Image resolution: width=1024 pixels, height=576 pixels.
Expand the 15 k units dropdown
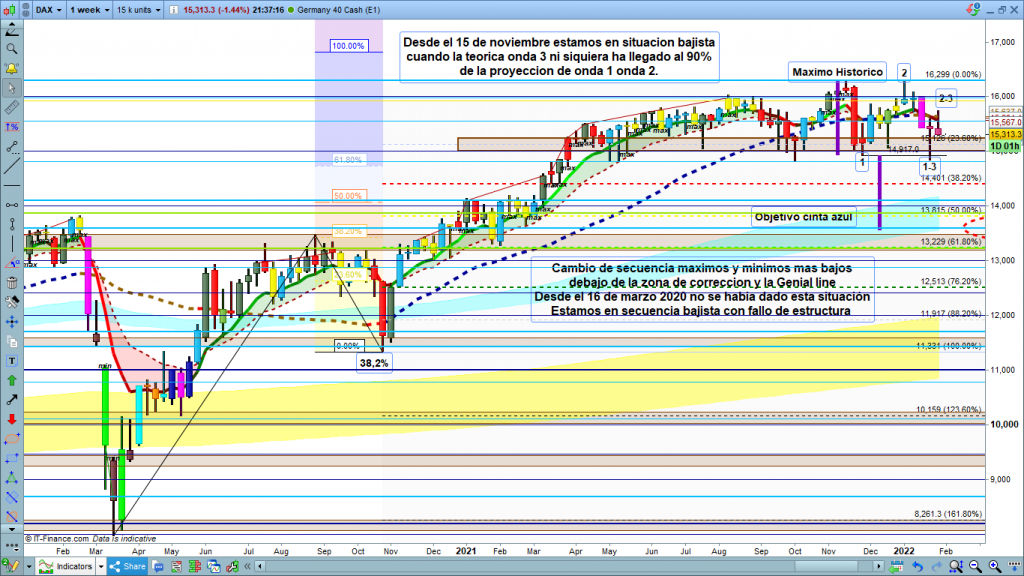(136, 11)
